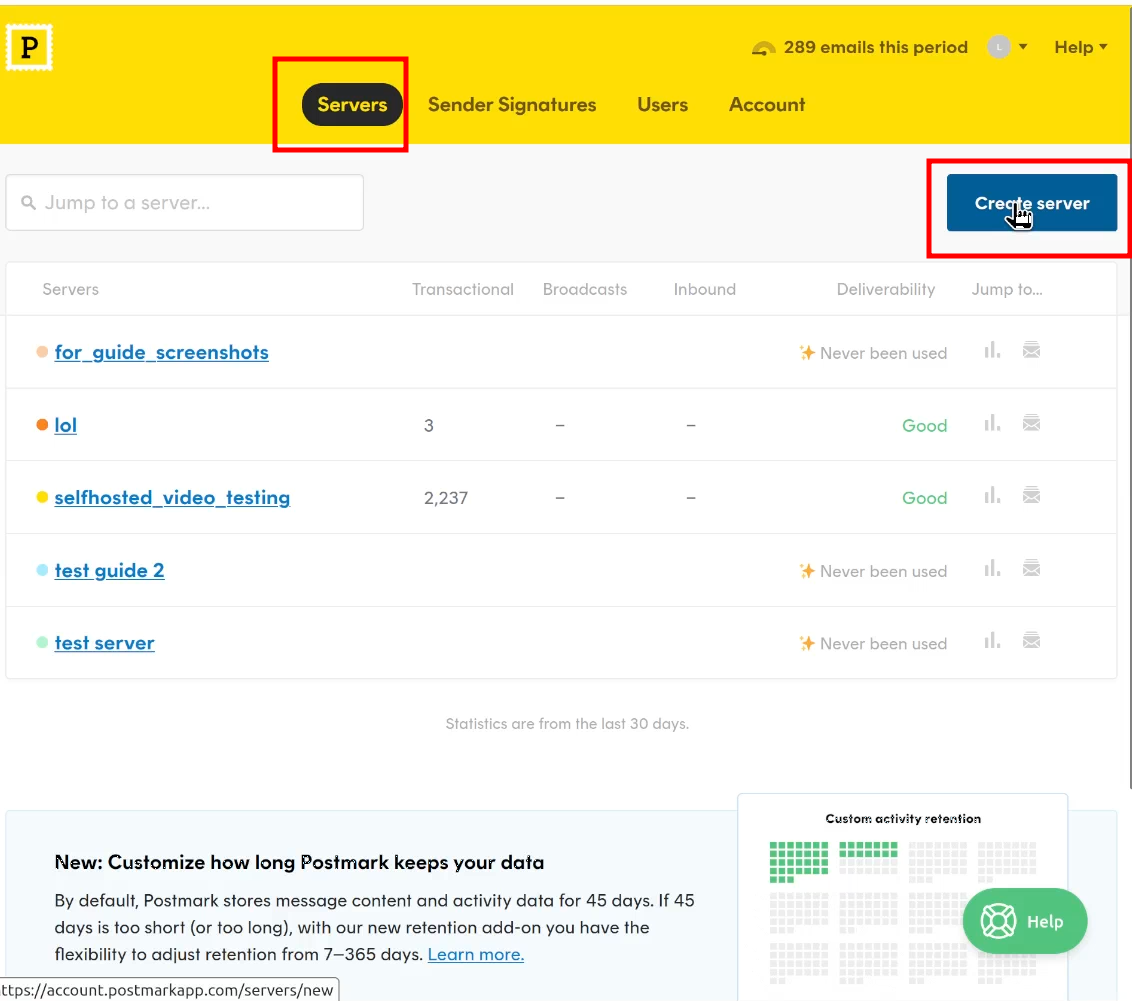Open the Account tab
Screen dimensions: 1132x1001
tap(767, 105)
